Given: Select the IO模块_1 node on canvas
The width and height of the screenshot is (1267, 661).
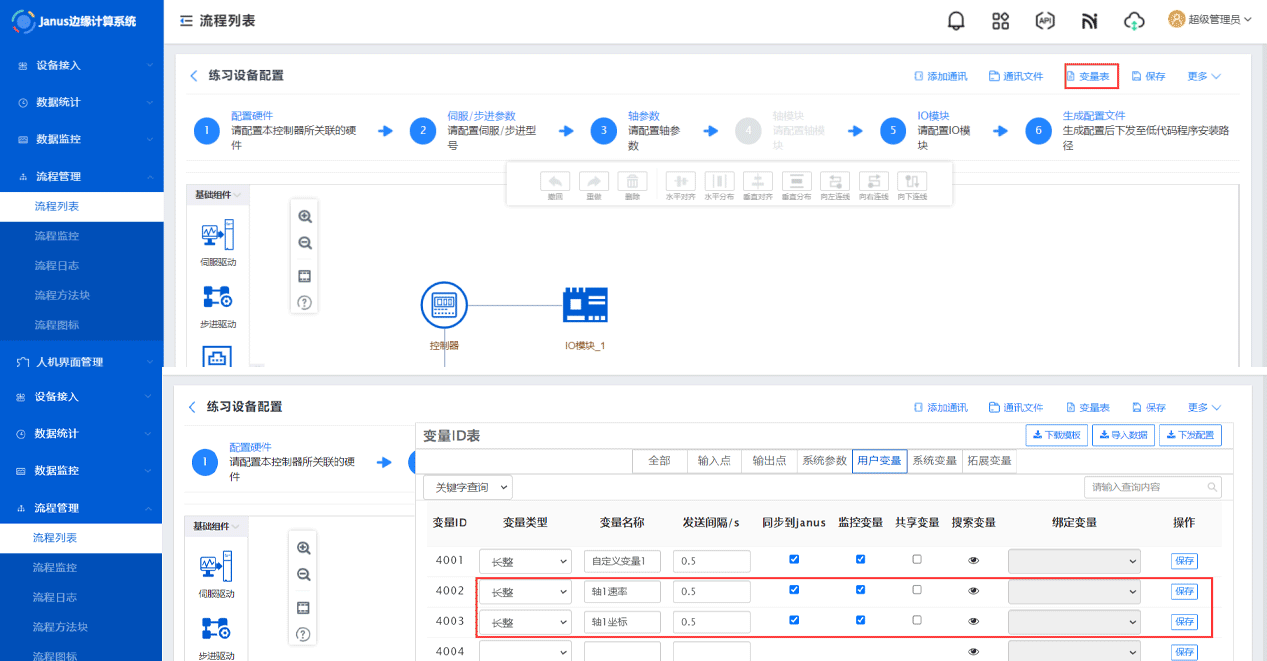Looking at the screenshot, I should coord(586,306).
